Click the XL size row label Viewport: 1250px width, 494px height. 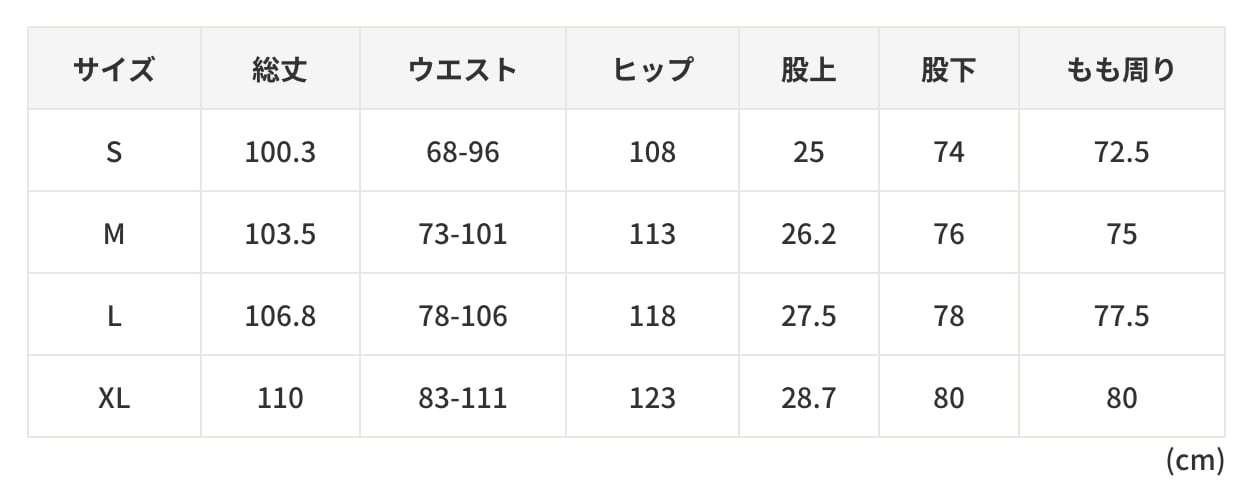pos(114,397)
